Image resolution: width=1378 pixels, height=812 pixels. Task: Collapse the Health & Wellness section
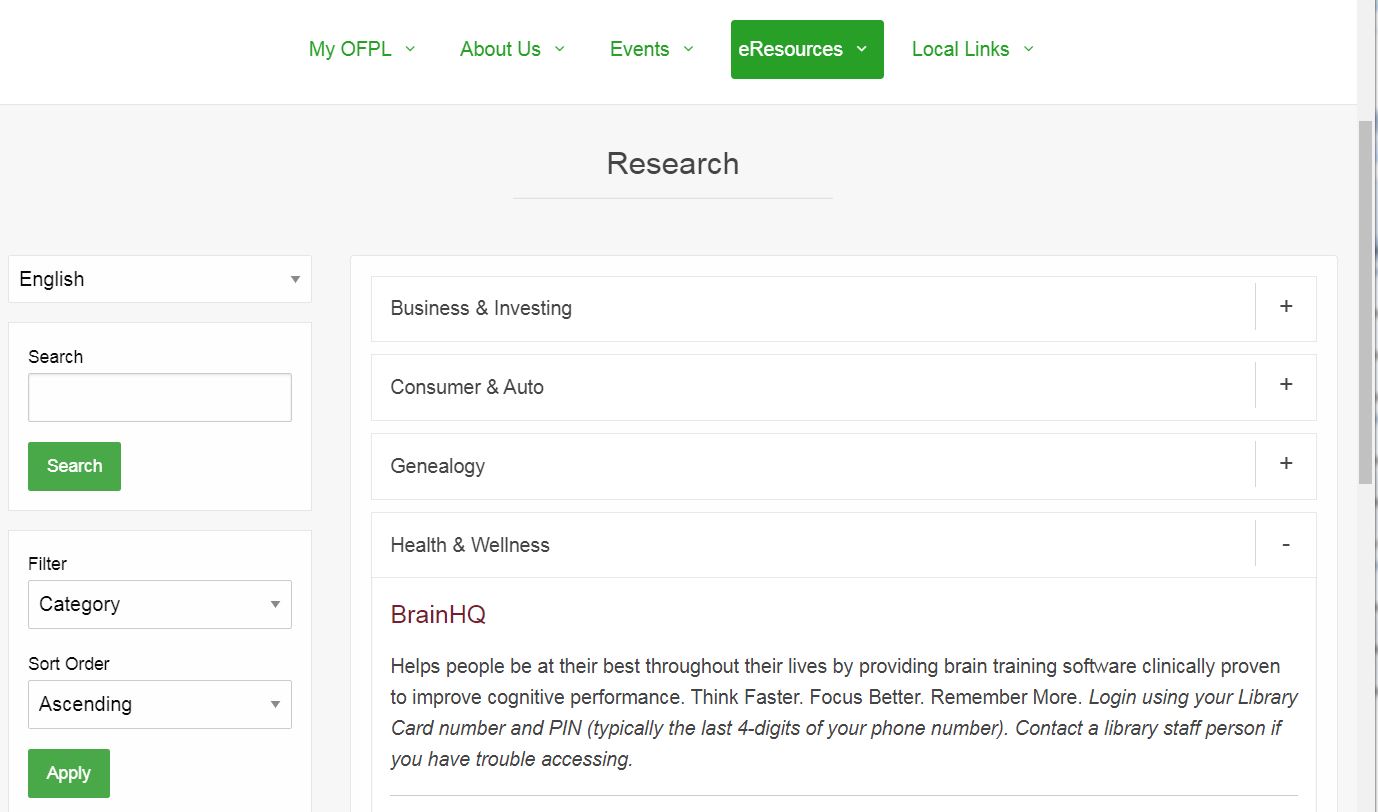1285,544
